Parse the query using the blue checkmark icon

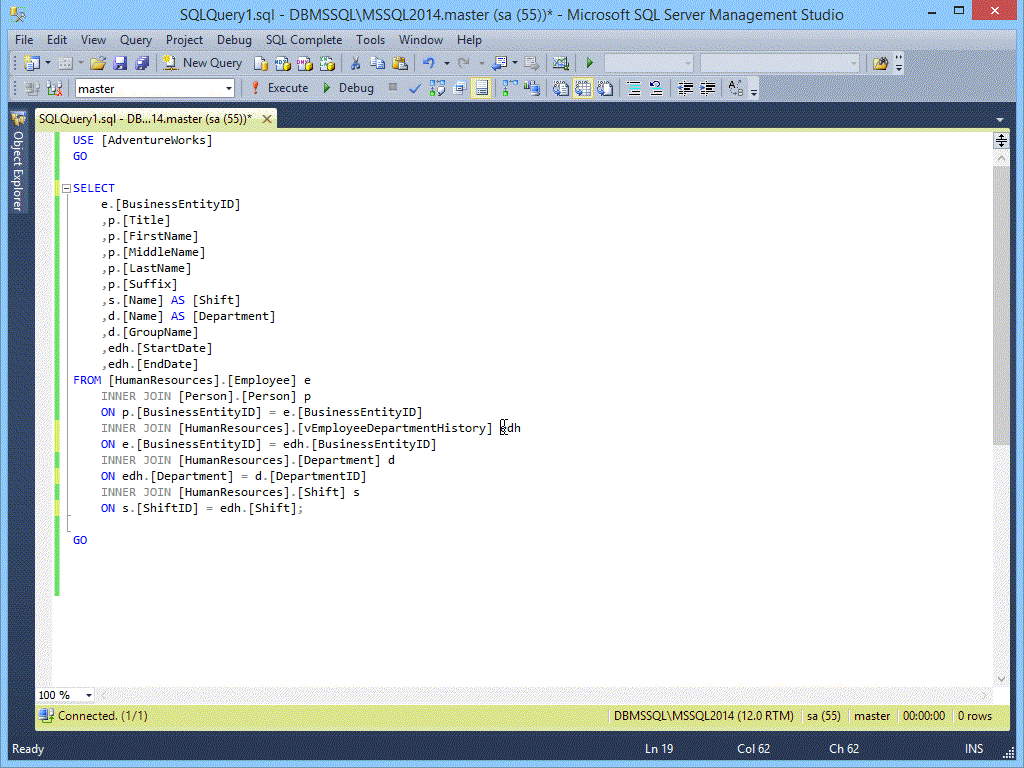click(414, 88)
